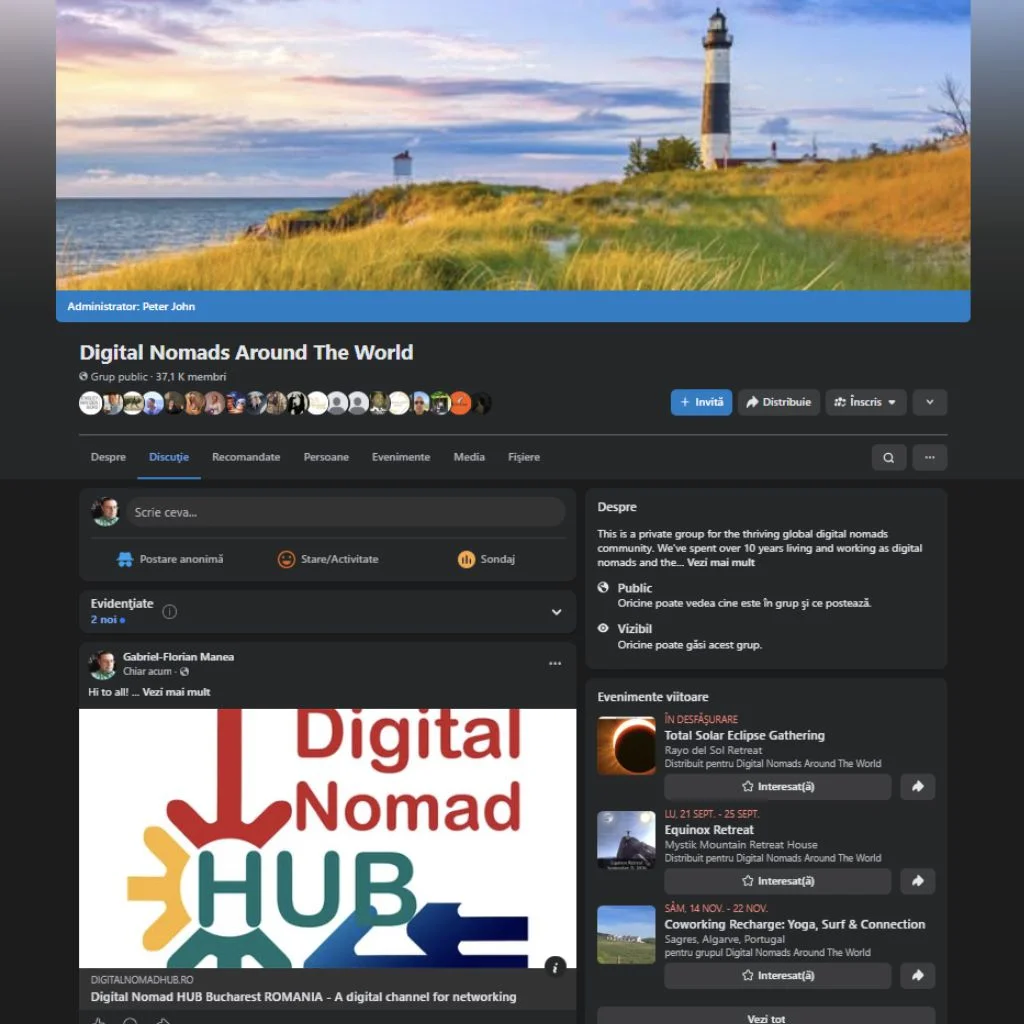Image resolution: width=1024 pixels, height=1024 pixels.
Task: Click the info icon on link preview
Action: point(555,967)
